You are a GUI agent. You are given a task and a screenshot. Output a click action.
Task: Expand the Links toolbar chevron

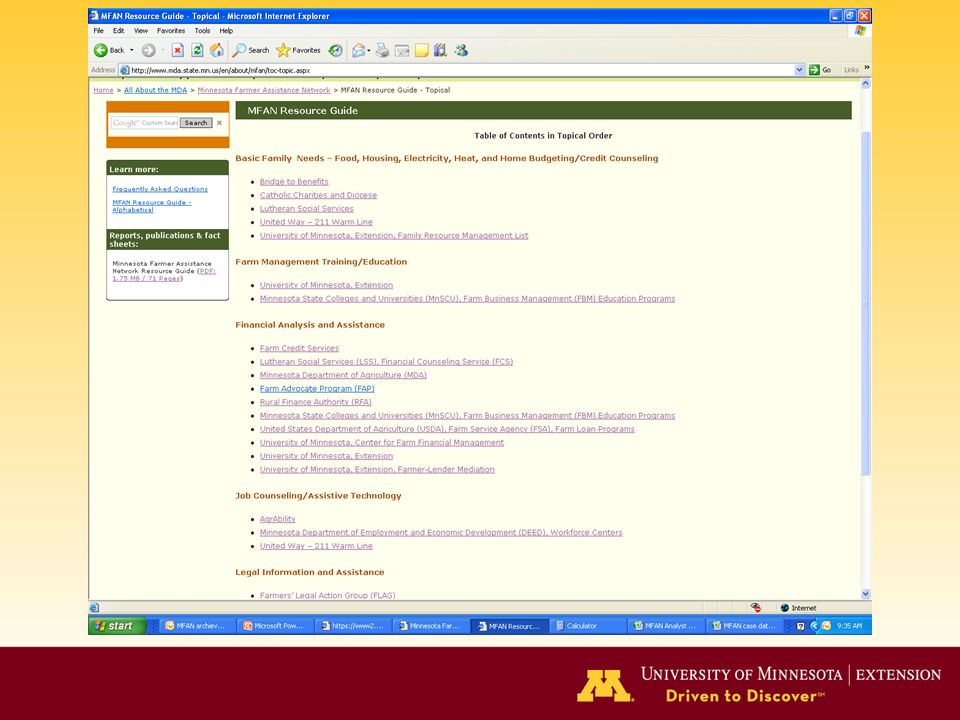coord(867,67)
